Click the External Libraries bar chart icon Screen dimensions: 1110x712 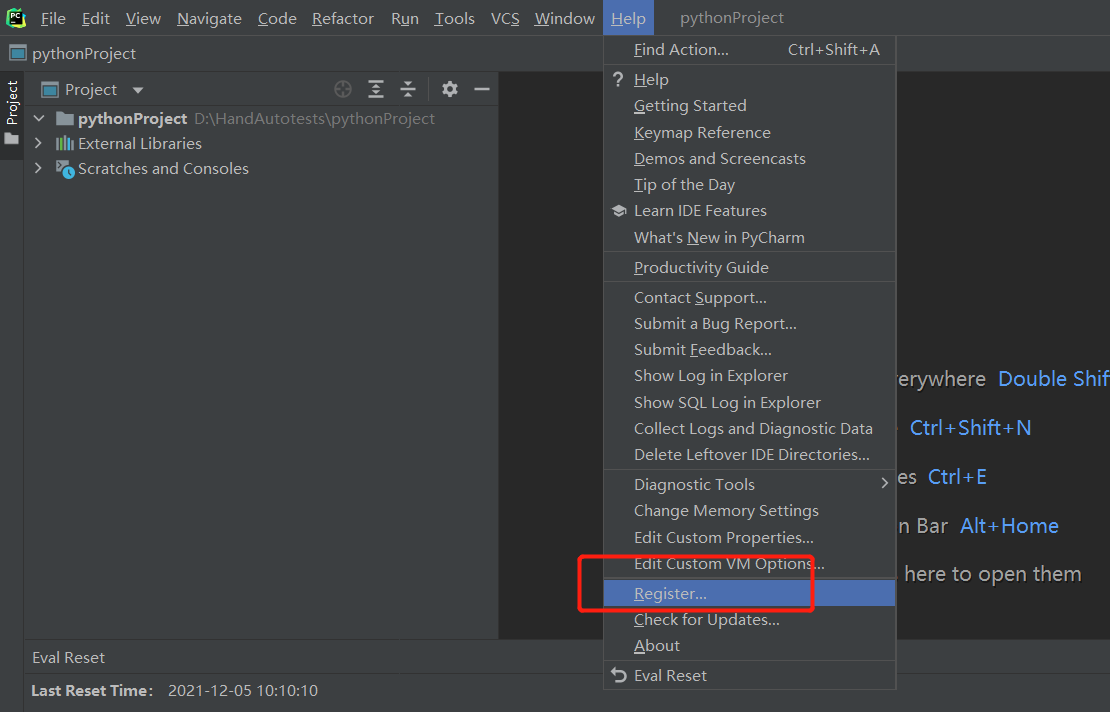[x=64, y=144]
